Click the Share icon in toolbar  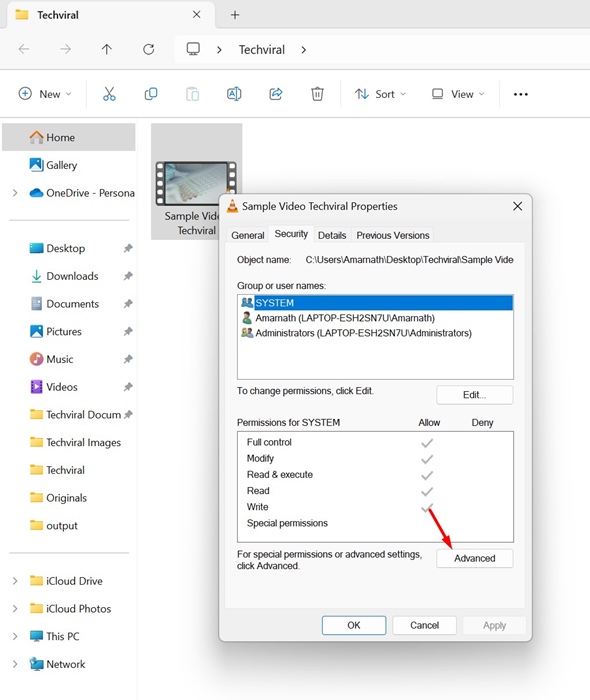point(275,94)
